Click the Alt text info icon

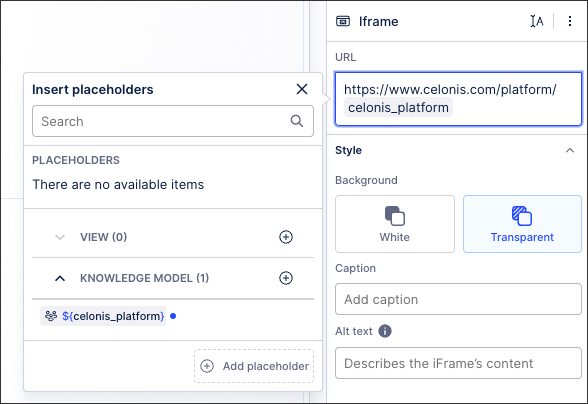(385, 331)
